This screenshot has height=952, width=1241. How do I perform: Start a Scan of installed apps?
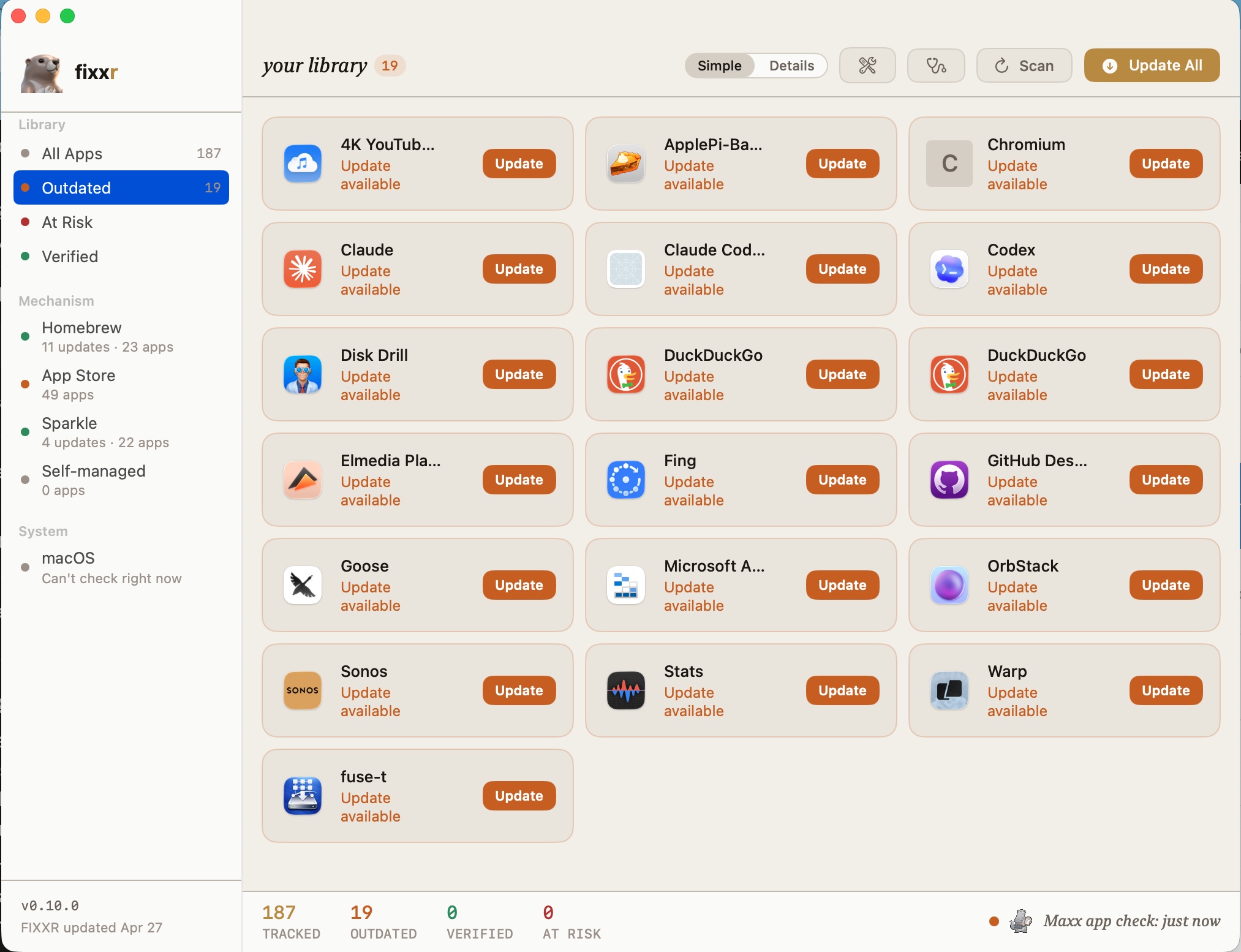point(1024,66)
